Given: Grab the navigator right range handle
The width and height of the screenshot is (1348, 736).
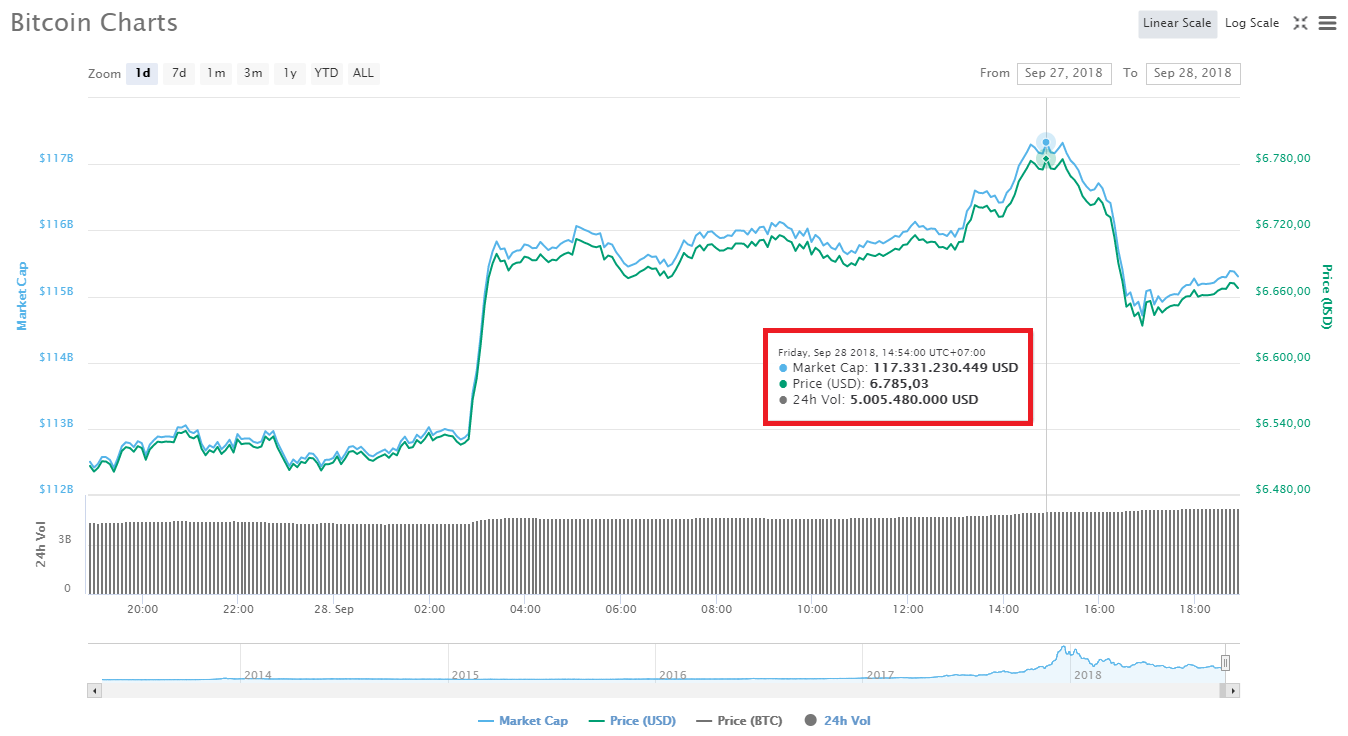Looking at the screenshot, I should tap(1225, 662).
